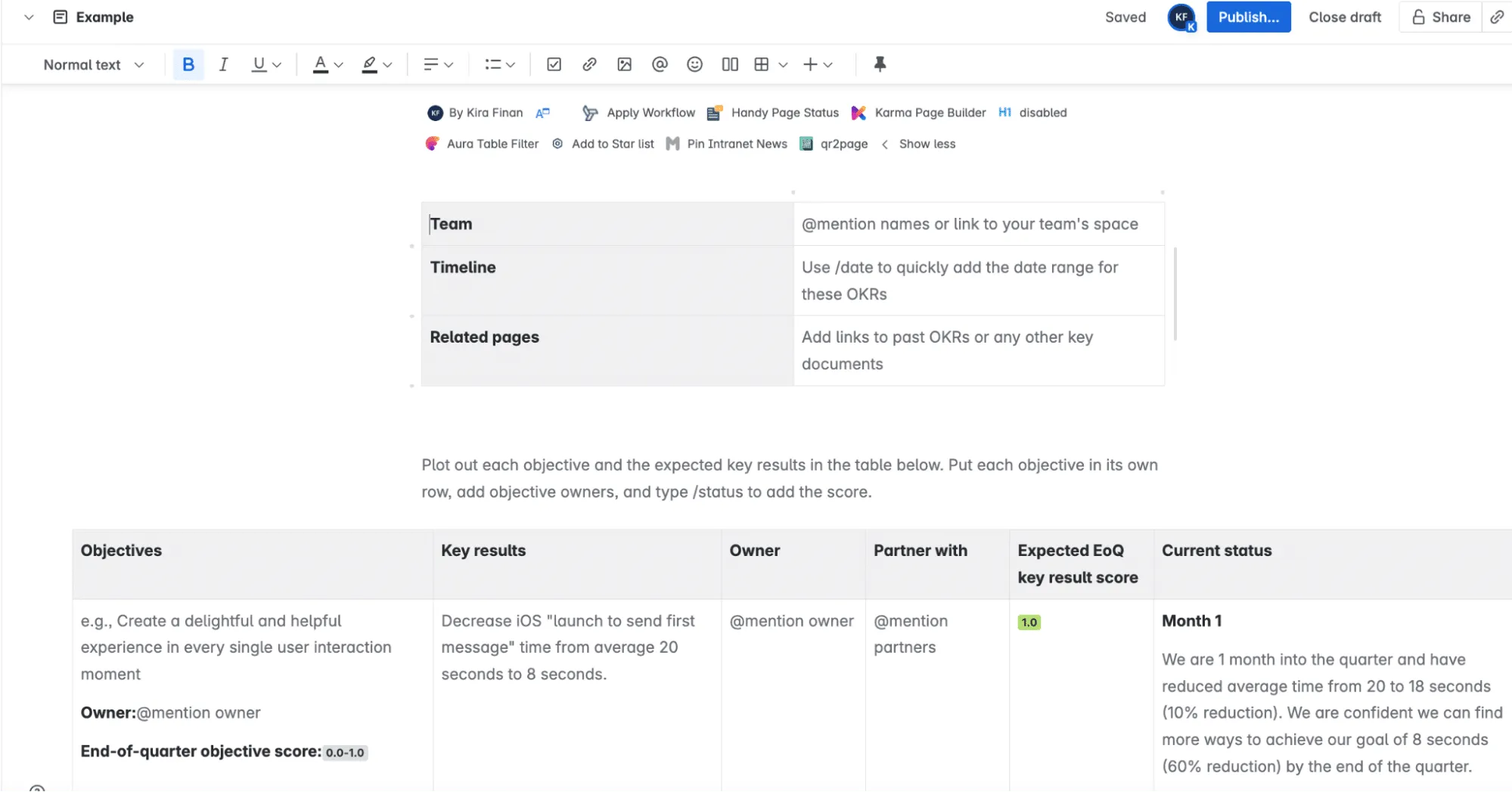Screen dimensions: 1512x792
Task: Expand the text alignment dropdown
Action: [x=438, y=64]
